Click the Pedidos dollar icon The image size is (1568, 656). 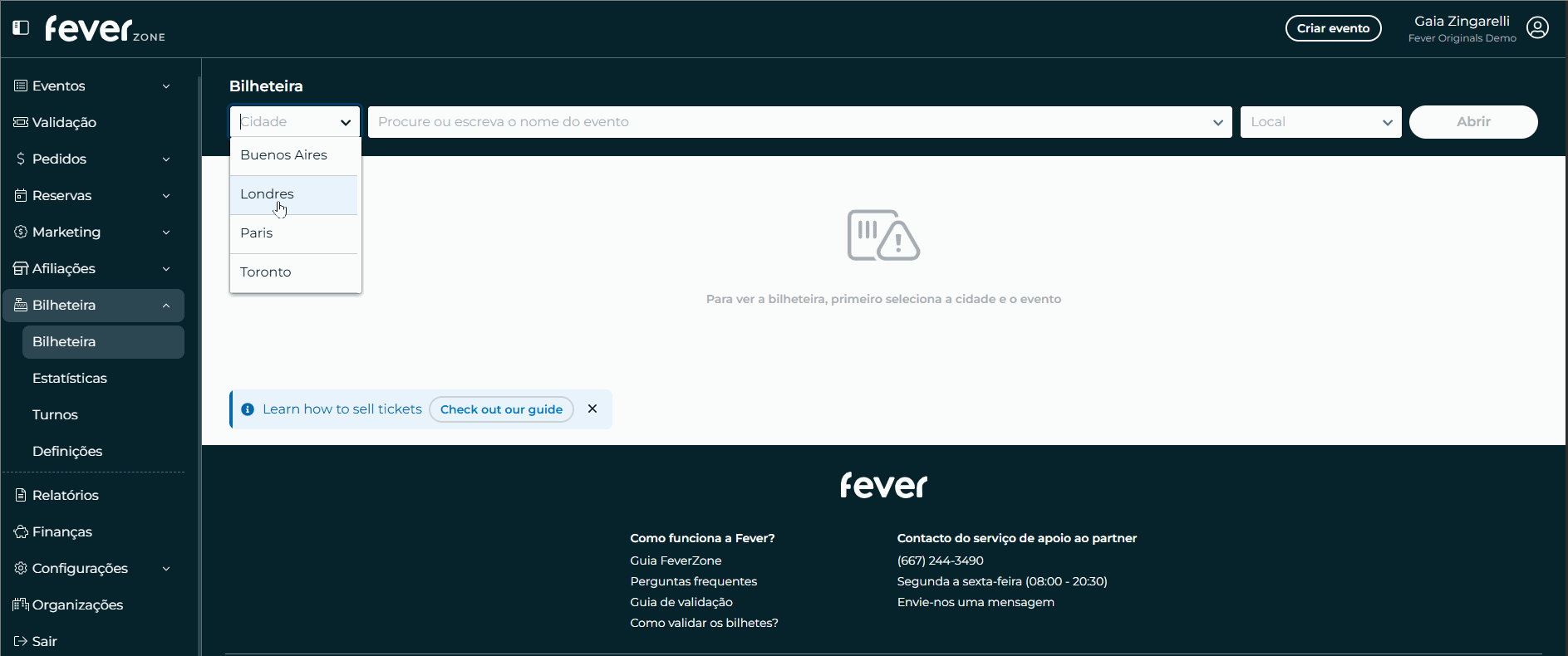21,159
